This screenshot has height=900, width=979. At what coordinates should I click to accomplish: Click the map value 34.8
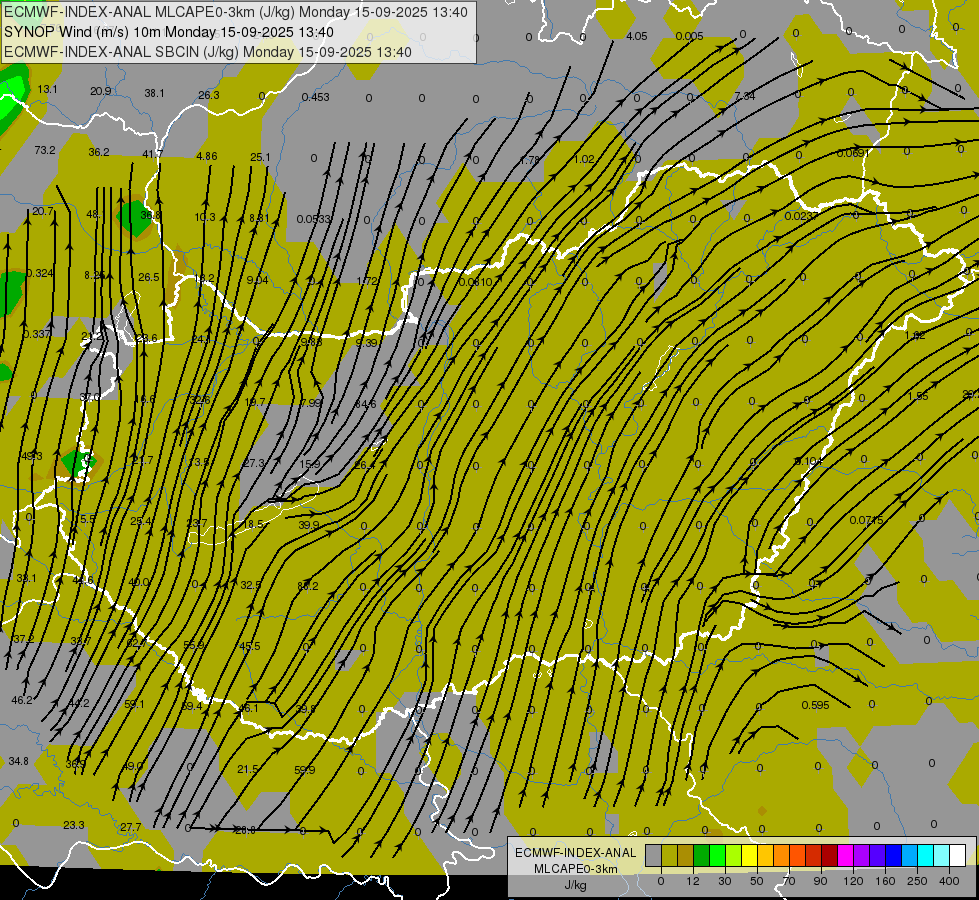coord(19,761)
